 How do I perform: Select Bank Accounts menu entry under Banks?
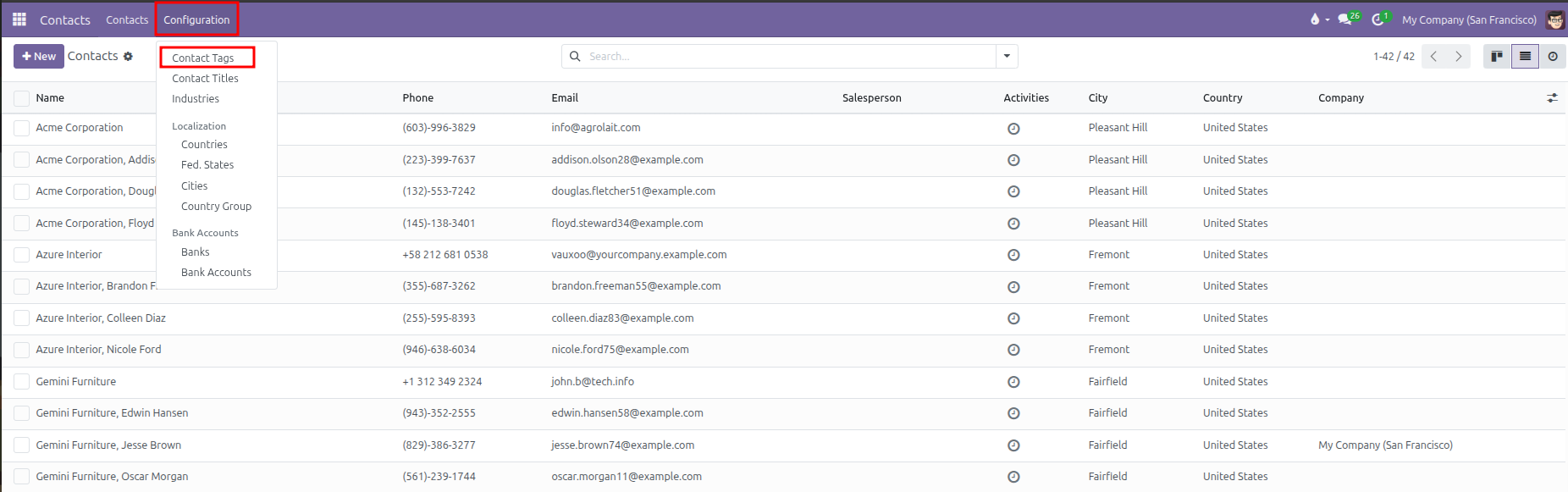point(216,272)
